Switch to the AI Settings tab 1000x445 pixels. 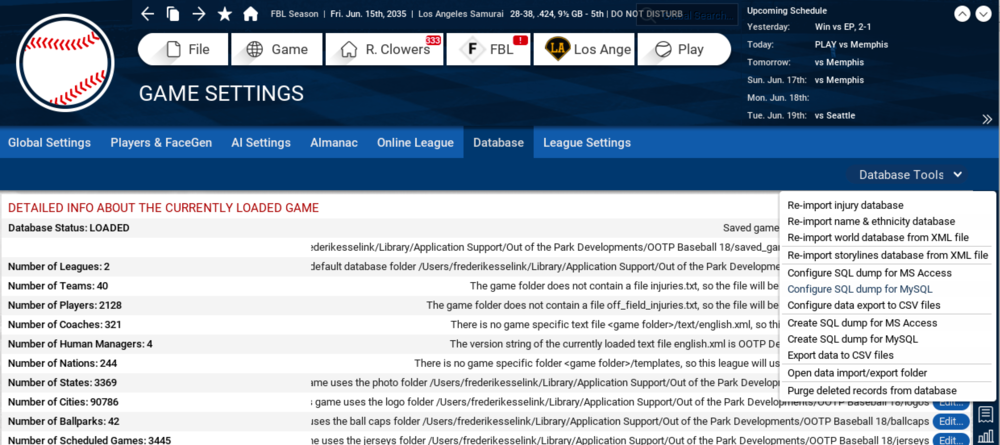click(x=261, y=143)
